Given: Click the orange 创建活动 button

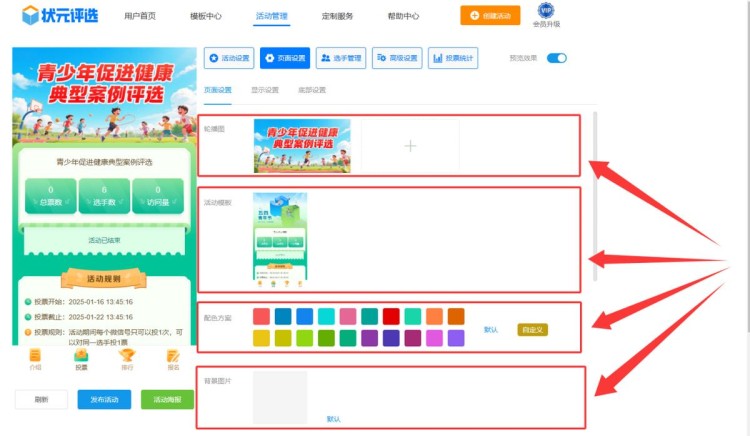Looking at the screenshot, I should (490, 16).
